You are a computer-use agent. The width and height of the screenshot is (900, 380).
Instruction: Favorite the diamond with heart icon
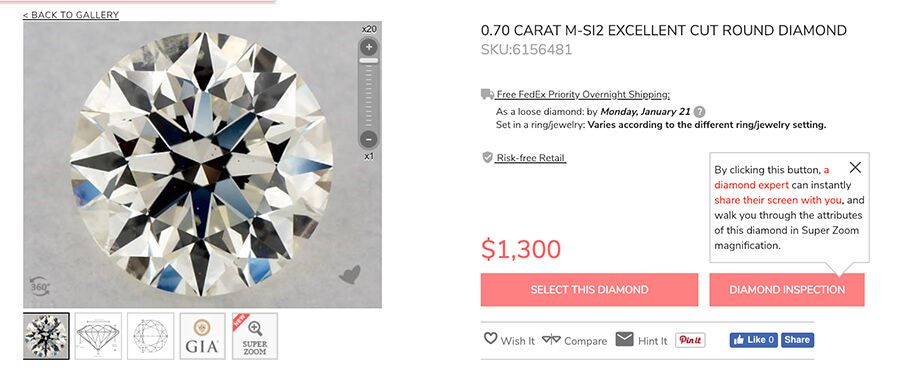pos(350,274)
